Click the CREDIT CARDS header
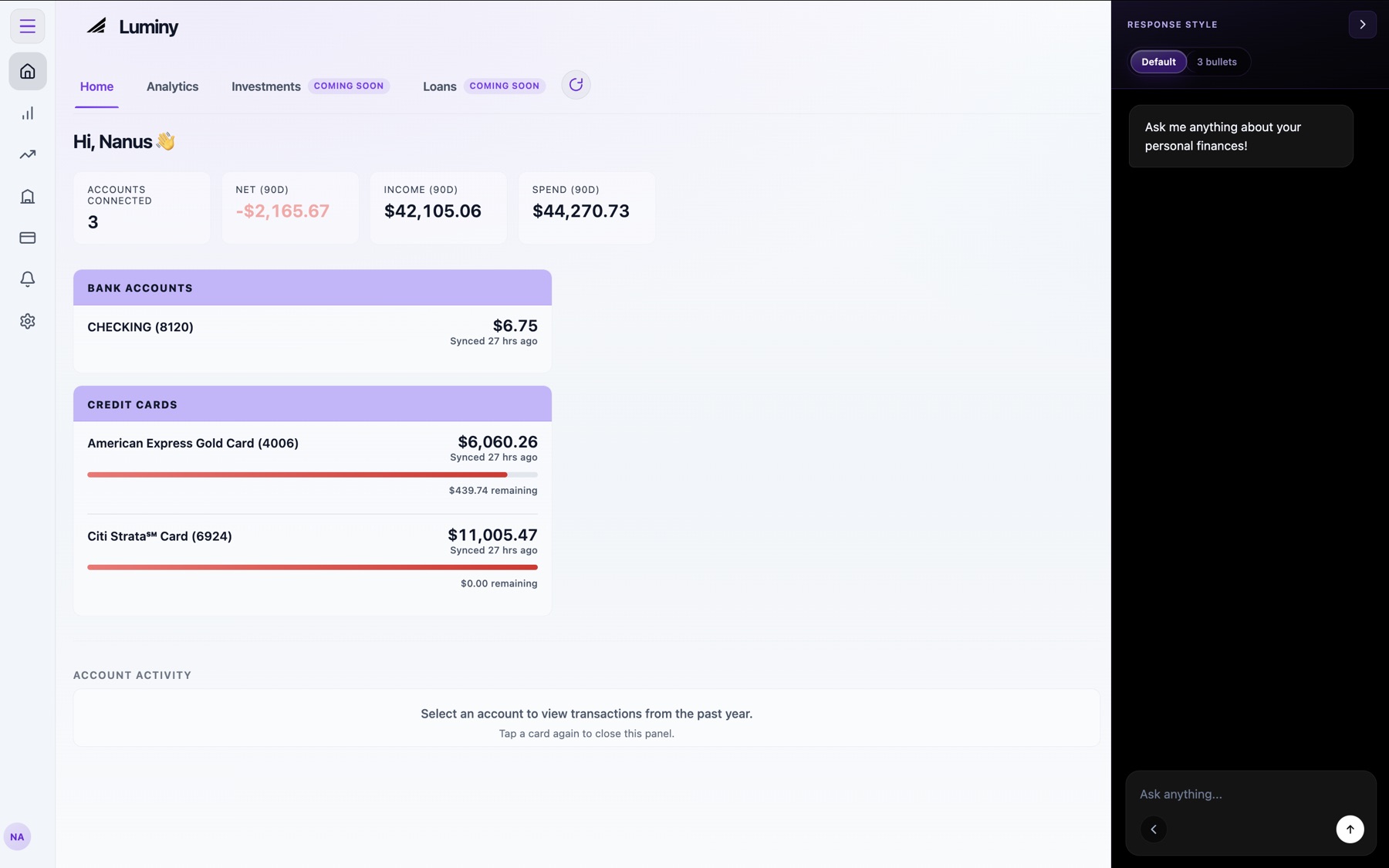This screenshot has height=868, width=1389. (x=312, y=404)
